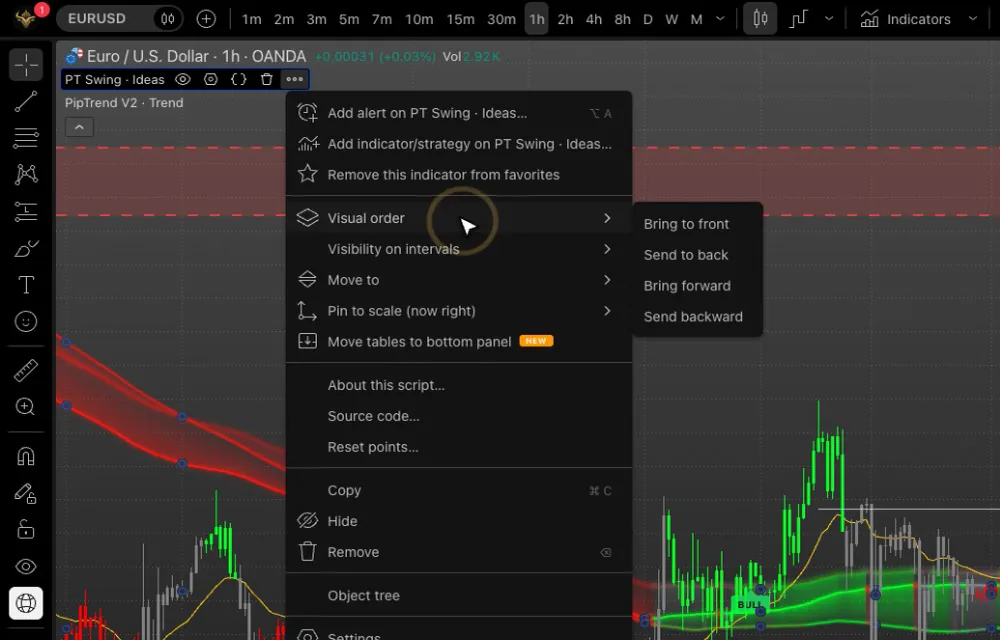The image size is (1000, 640).
Task: Click the plus compare symbol button
Action: tap(206, 19)
